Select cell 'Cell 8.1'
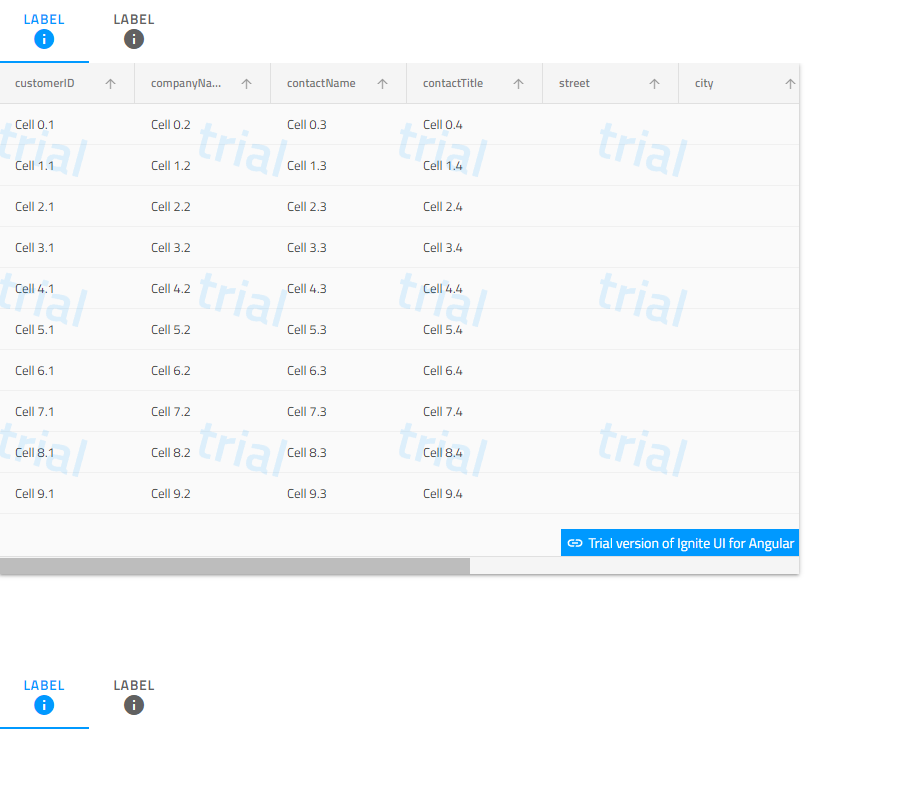The width and height of the screenshot is (920, 809). (x=67, y=453)
